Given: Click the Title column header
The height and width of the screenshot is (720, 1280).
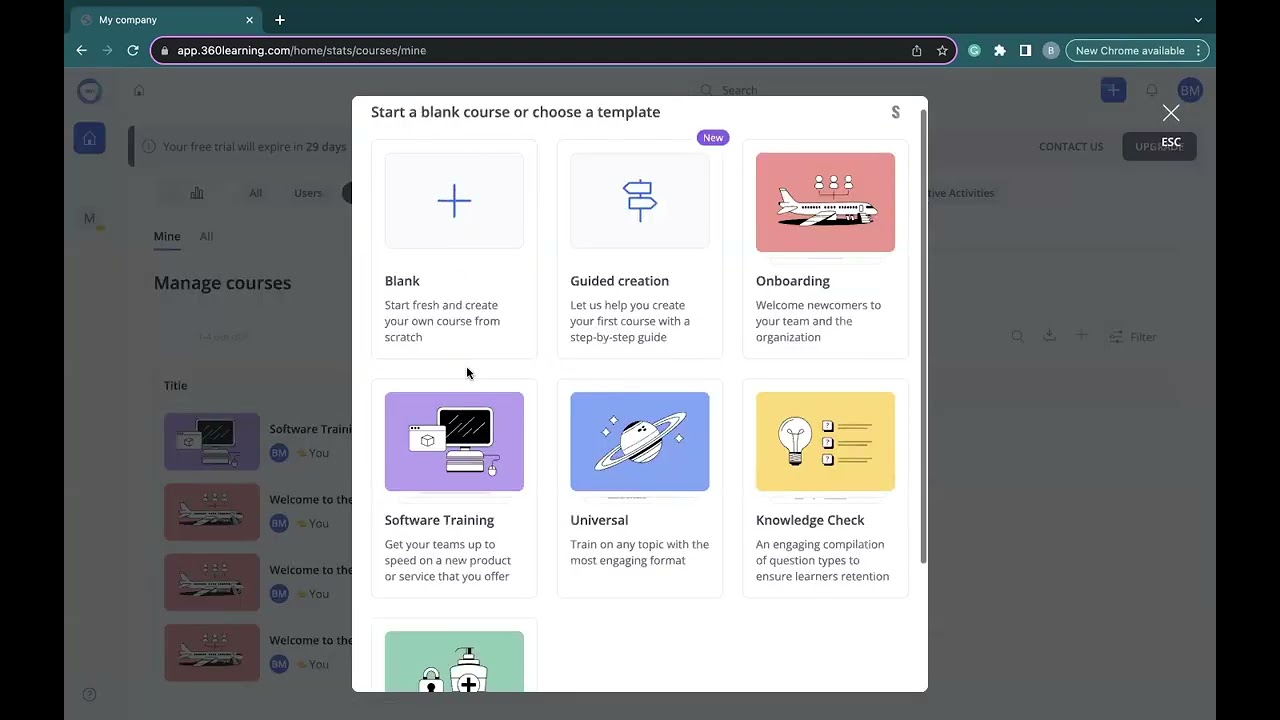Looking at the screenshot, I should (x=176, y=386).
